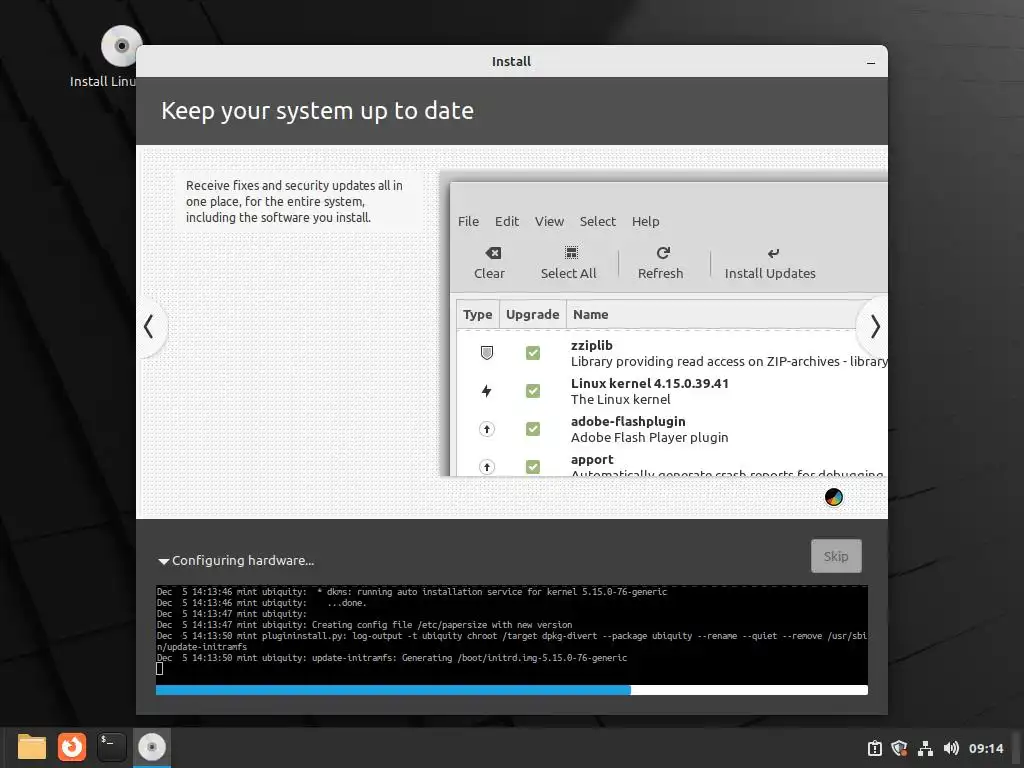
Task: Open the Edit menu
Action: coord(507,221)
